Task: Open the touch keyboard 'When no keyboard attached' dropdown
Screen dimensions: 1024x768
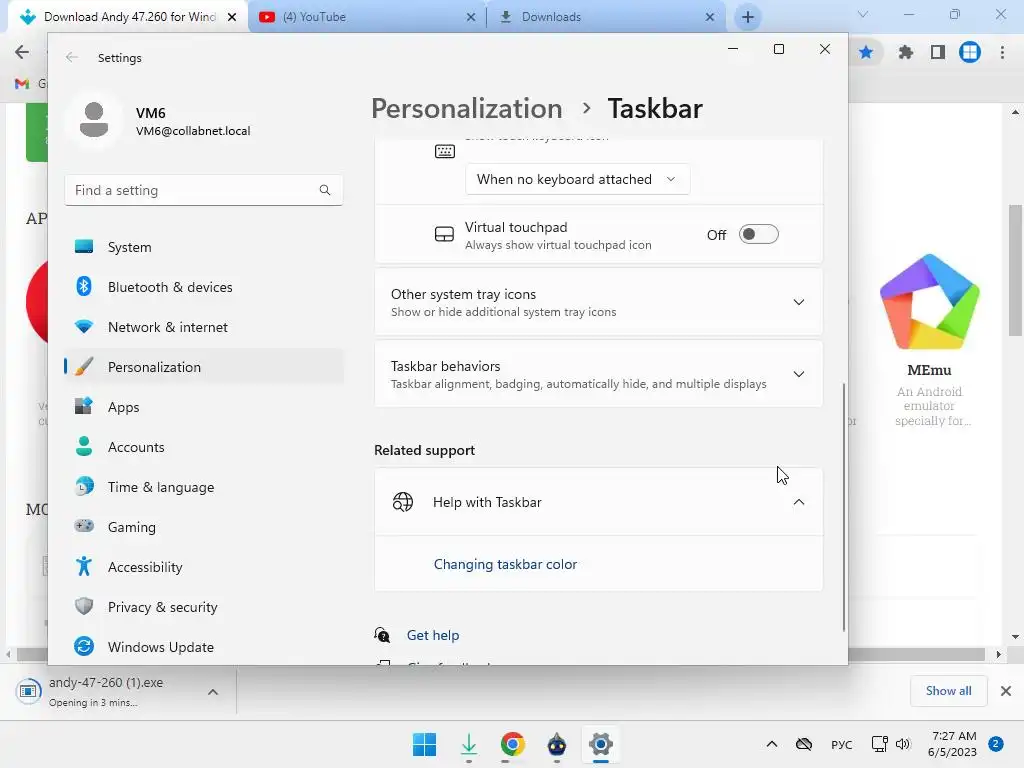Action: 577,179
